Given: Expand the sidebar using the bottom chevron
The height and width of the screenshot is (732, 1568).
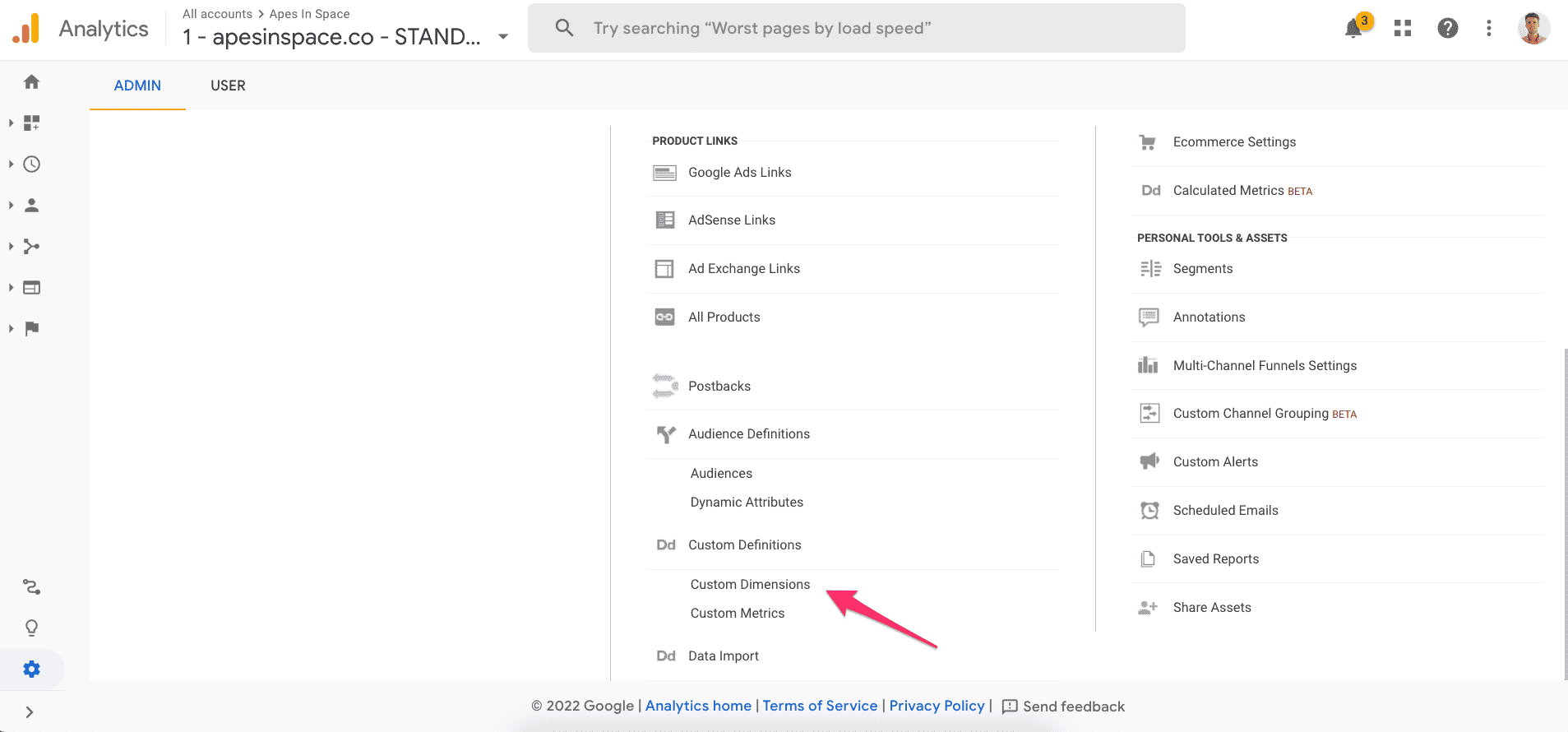Looking at the screenshot, I should (30, 712).
